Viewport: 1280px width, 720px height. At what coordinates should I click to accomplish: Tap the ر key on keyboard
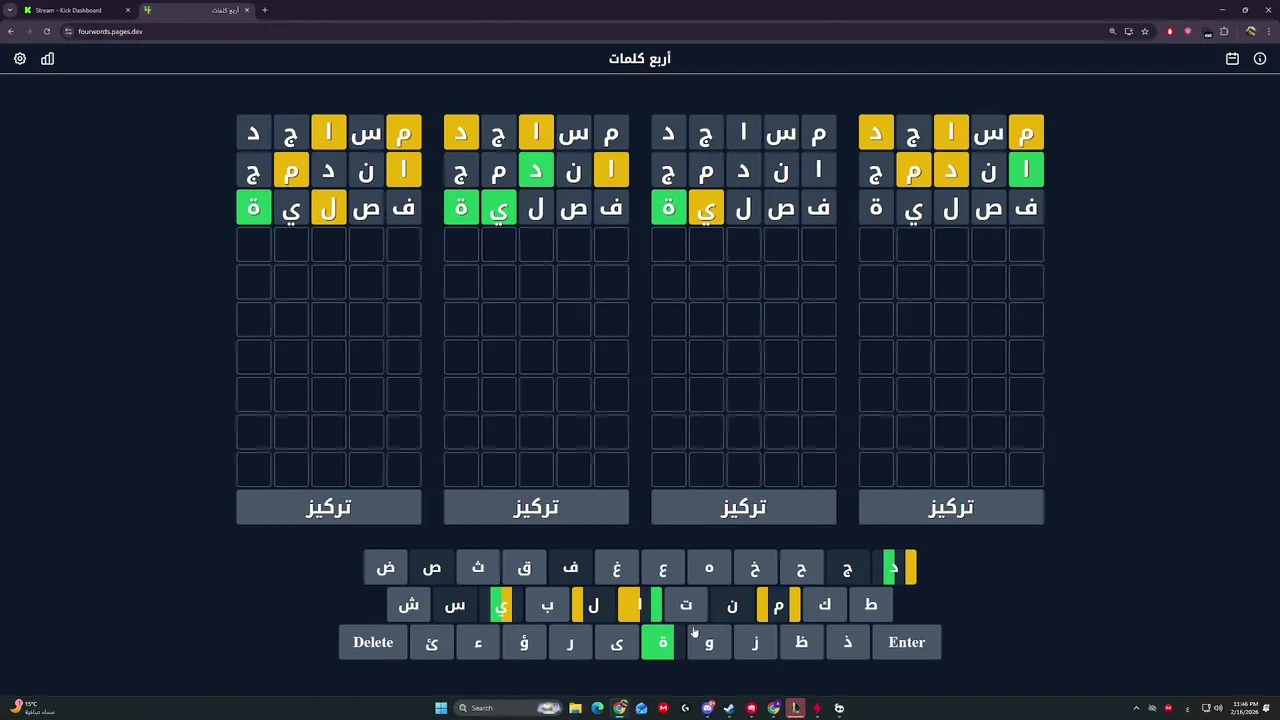click(x=570, y=642)
